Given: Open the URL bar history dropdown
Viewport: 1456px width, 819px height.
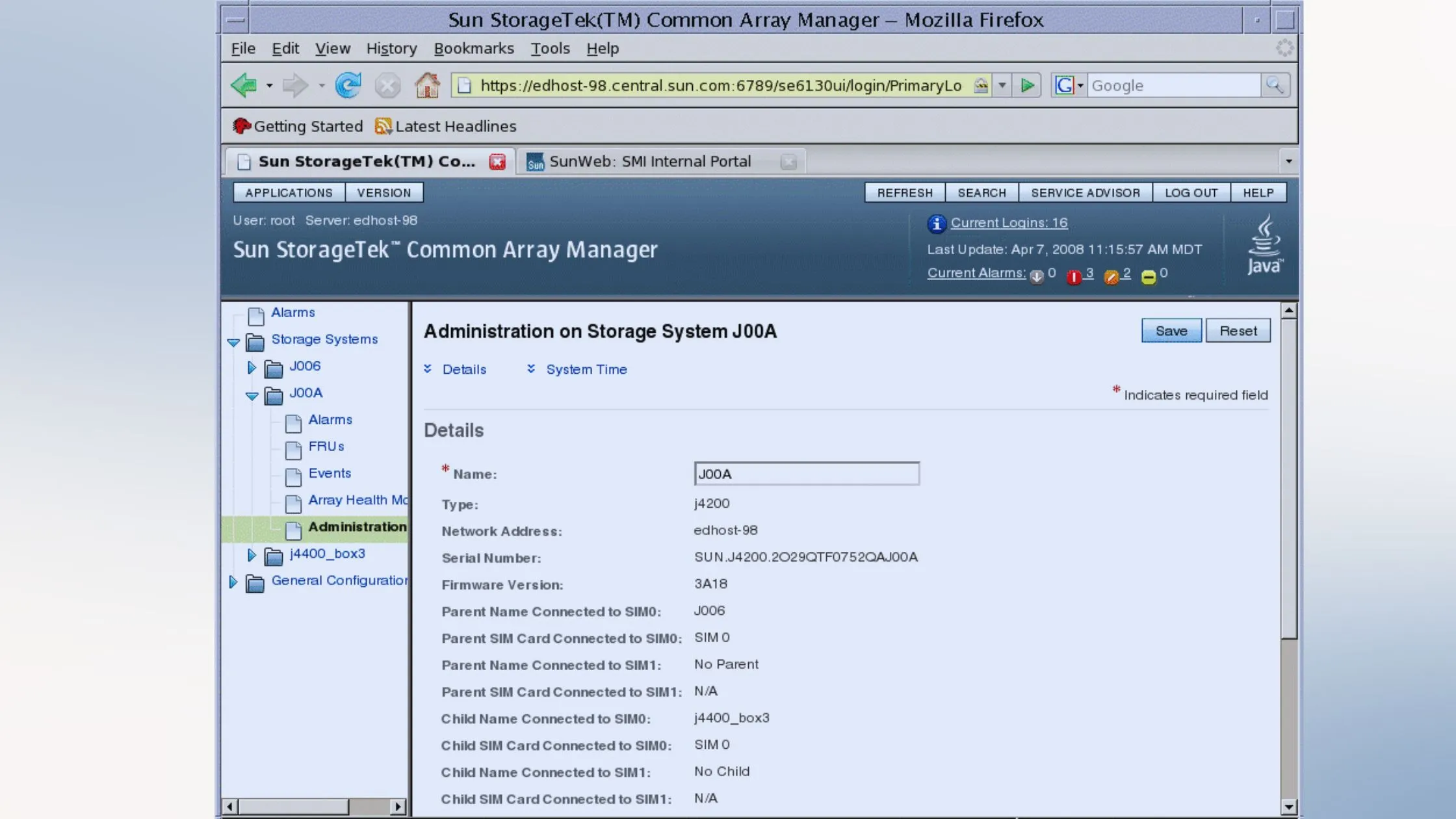Looking at the screenshot, I should (1002, 85).
